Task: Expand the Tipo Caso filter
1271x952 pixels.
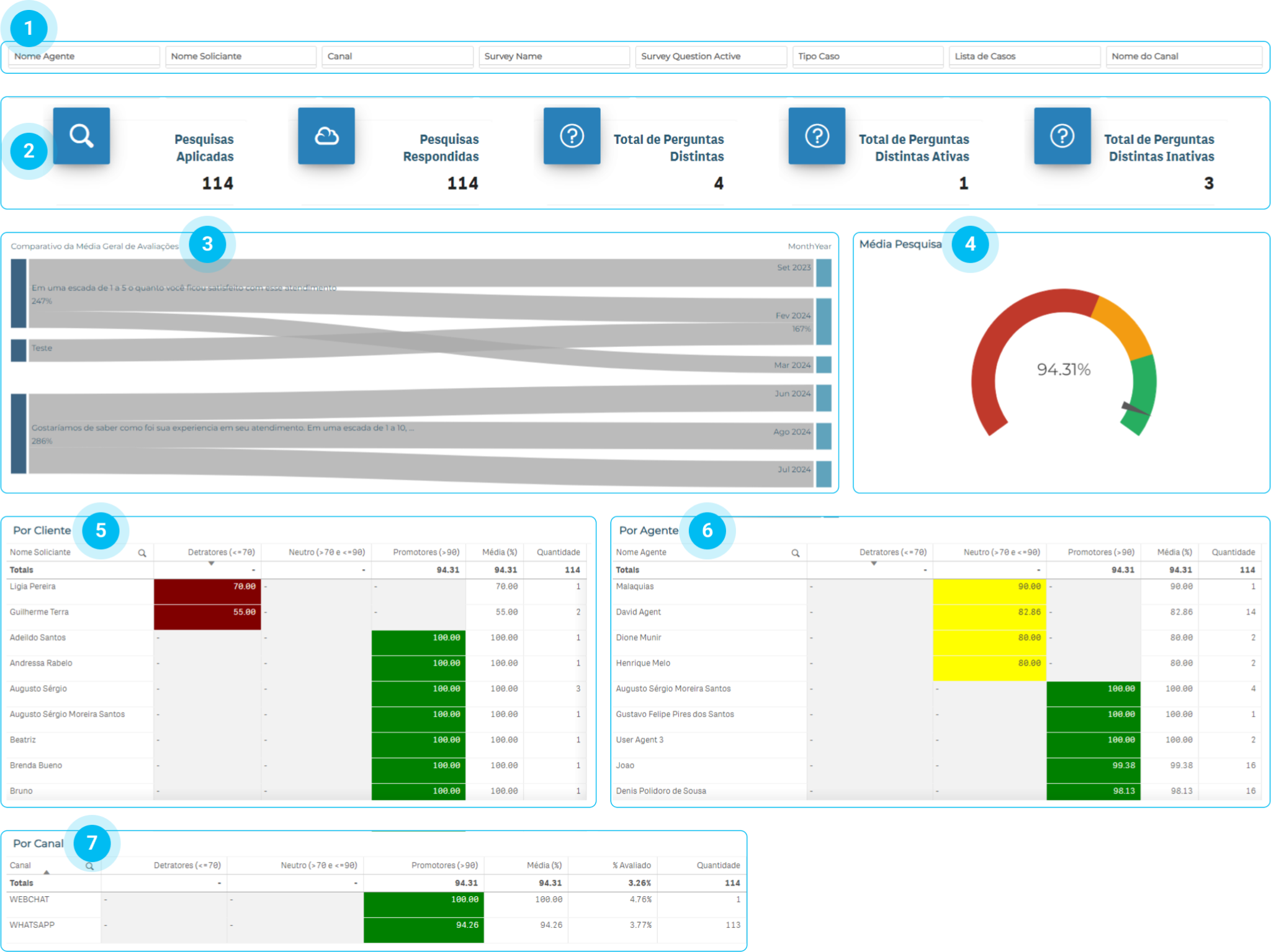Action: (867, 56)
